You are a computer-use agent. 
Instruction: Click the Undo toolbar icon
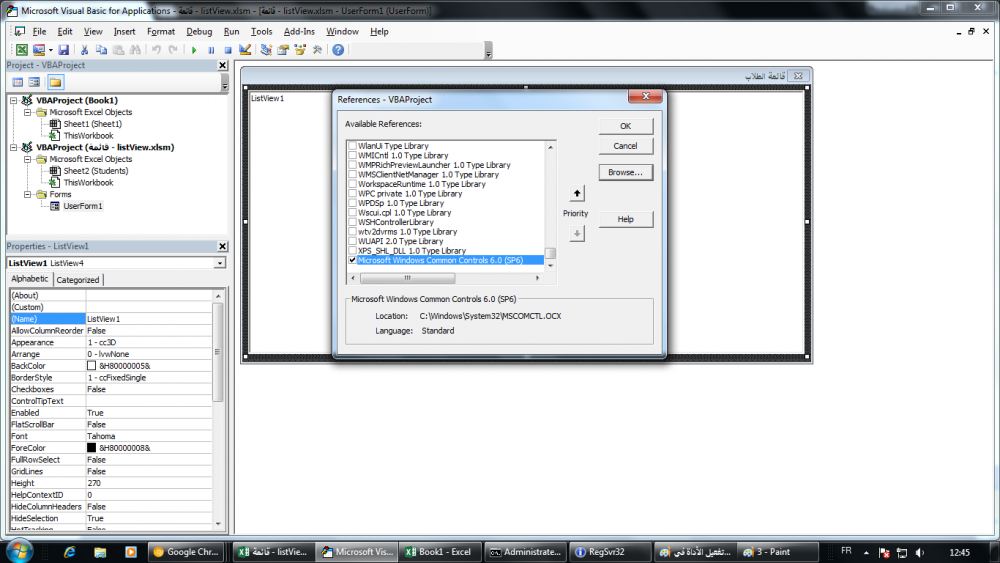click(x=156, y=50)
